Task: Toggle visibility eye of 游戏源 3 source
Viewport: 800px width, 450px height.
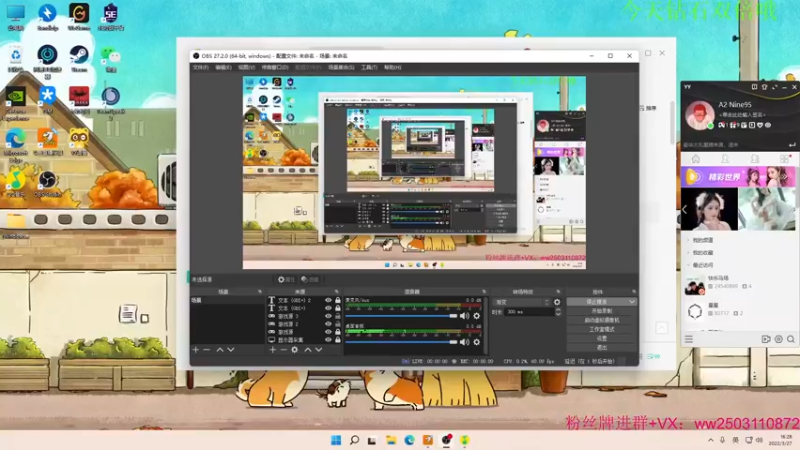Action: pyautogui.click(x=328, y=316)
